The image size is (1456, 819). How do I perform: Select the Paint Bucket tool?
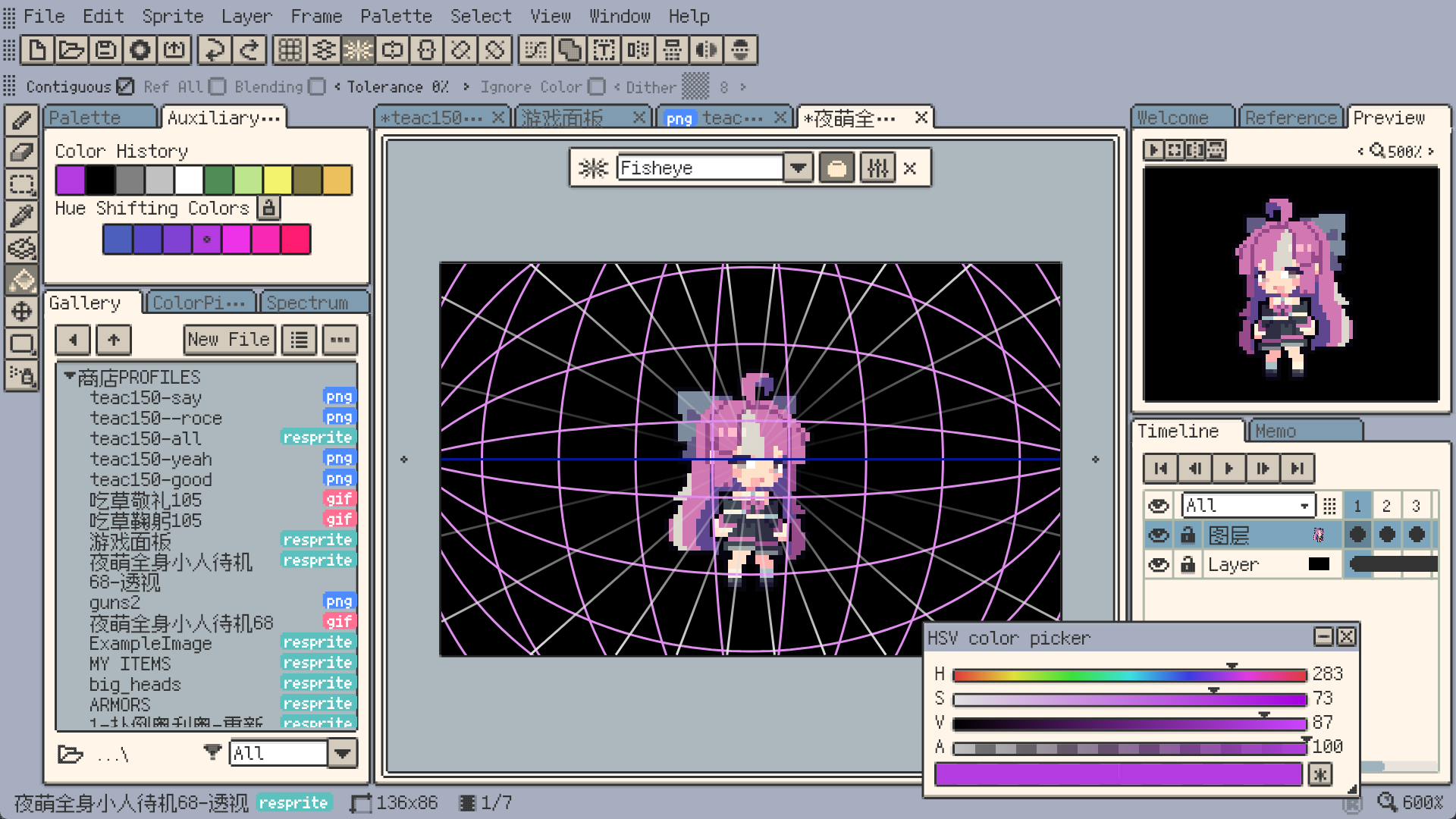point(22,281)
